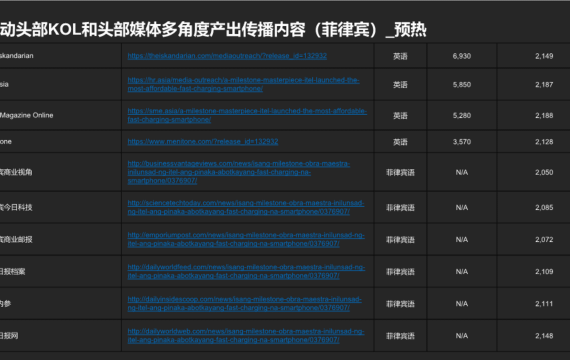The height and width of the screenshot is (360, 570).
Task: Open the businessvantageviews.com news link
Action: pyautogui.click(x=238, y=172)
